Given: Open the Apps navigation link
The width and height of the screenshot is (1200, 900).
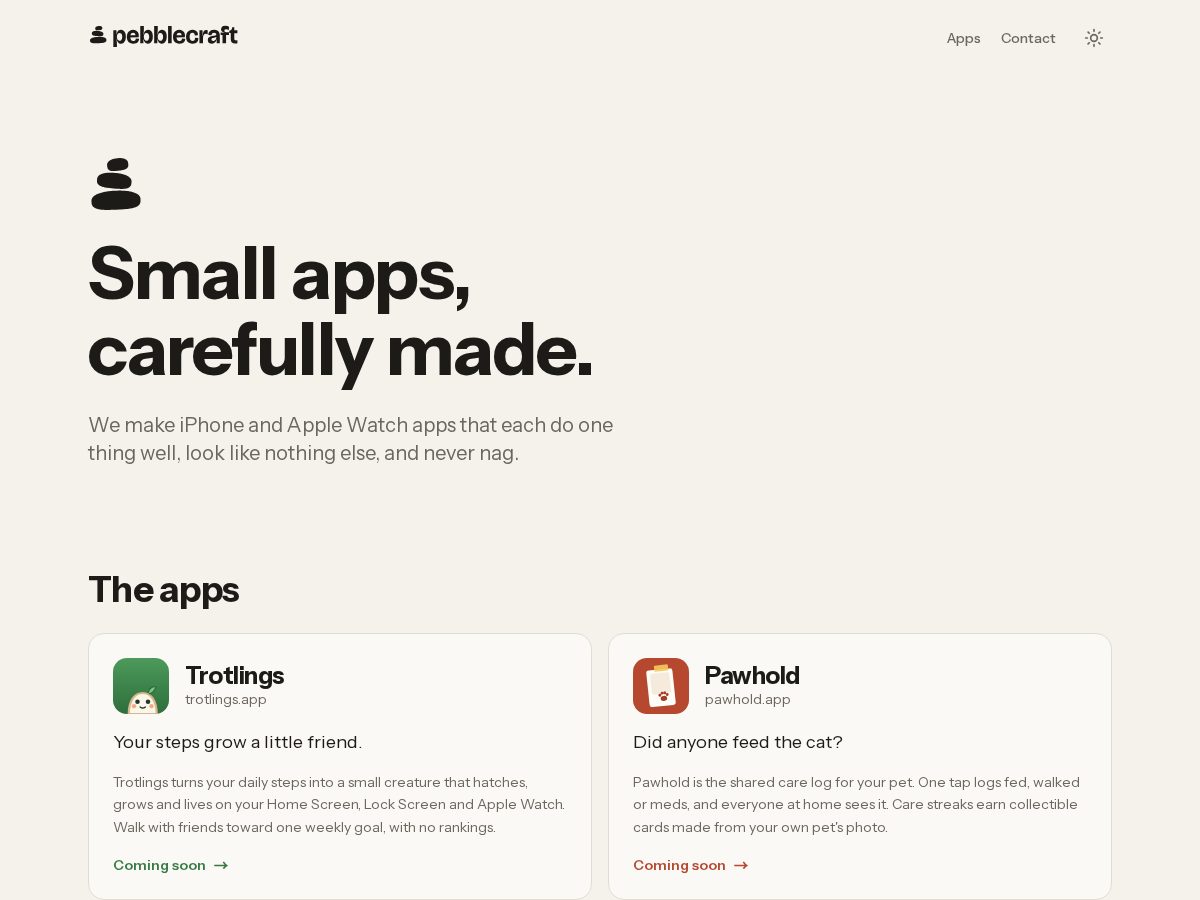Looking at the screenshot, I should 963,38.
